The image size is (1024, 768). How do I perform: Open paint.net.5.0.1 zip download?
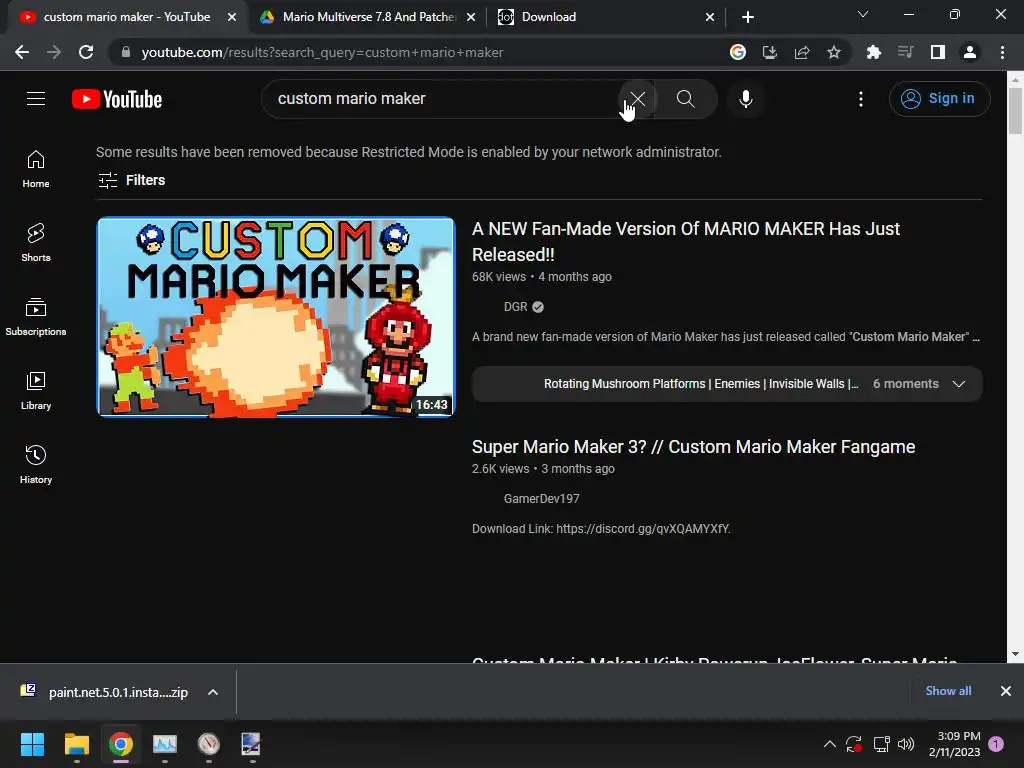pos(118,692)
